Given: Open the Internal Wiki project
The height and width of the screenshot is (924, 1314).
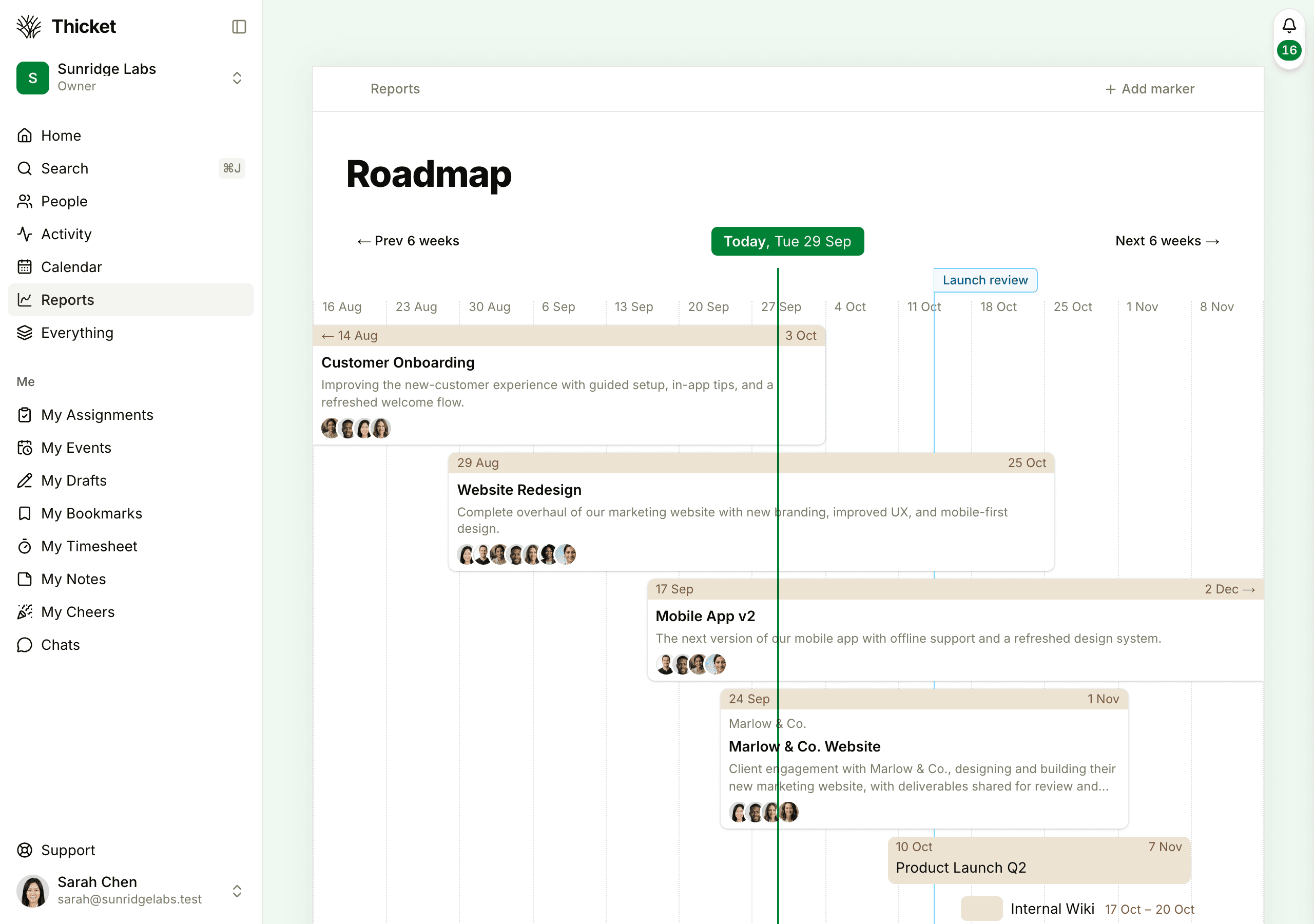Looking at the screenshot, I should click(1052, 909).
